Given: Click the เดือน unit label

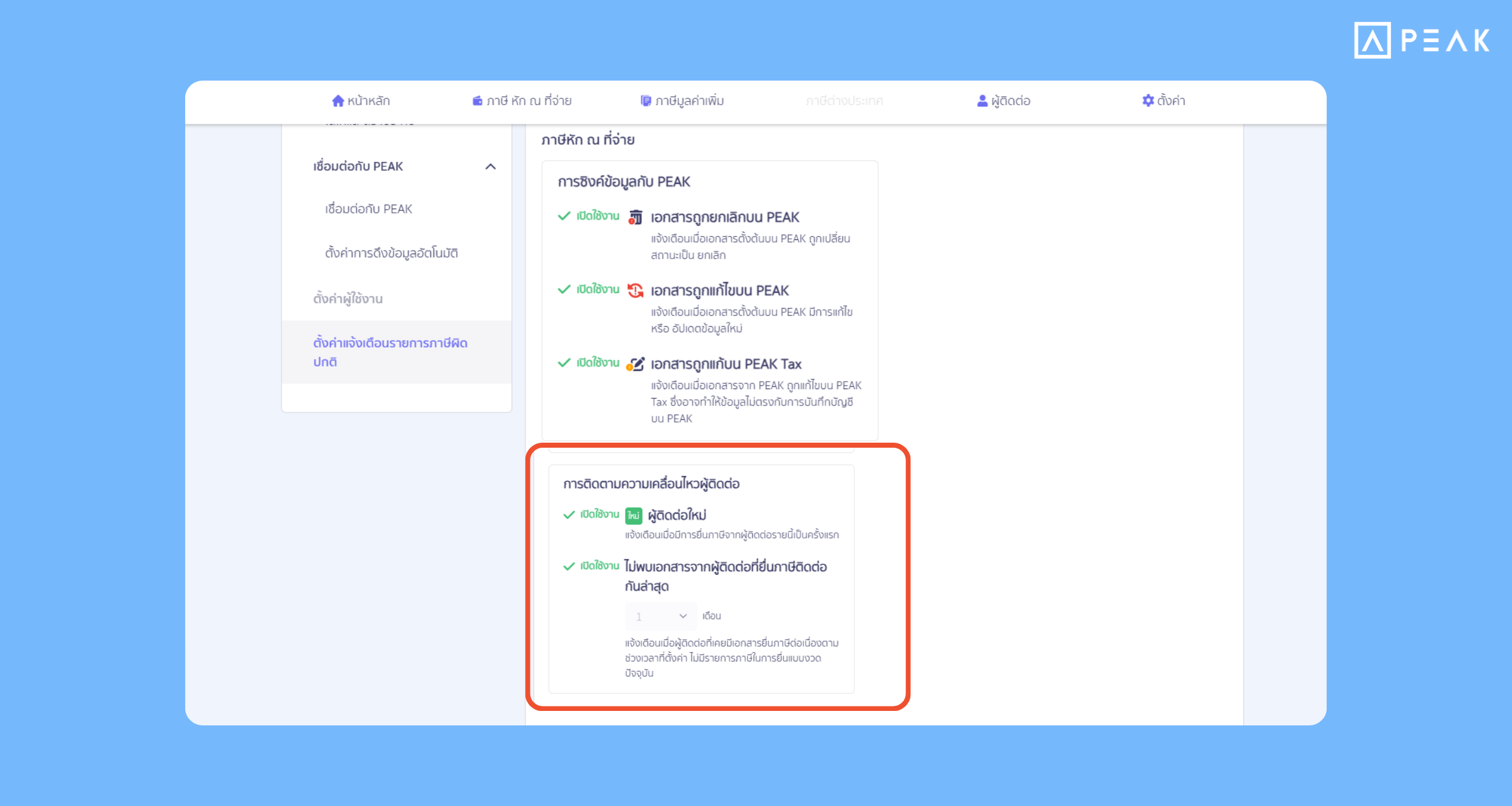Looking at the screenshot, I should click(x=712, y=616).
